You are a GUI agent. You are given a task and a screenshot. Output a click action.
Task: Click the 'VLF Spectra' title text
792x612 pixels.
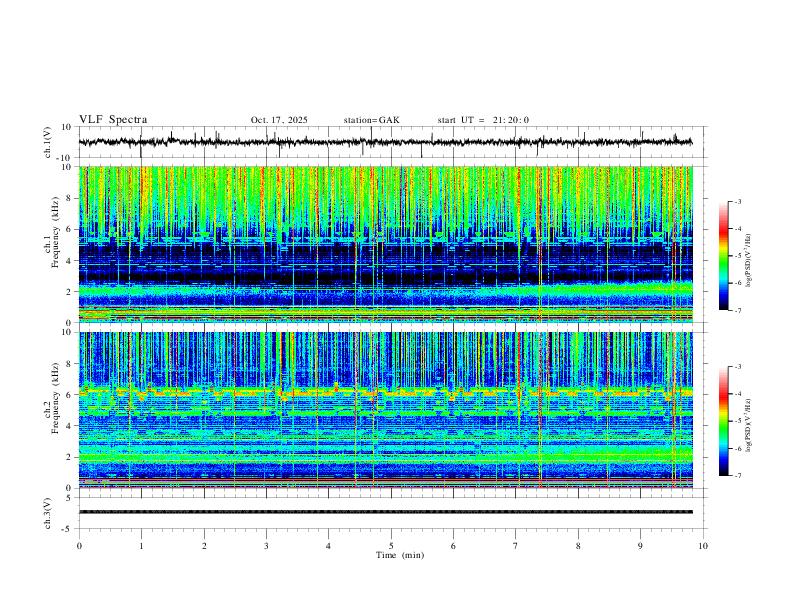pyautogui.click(x=113, y=120)
